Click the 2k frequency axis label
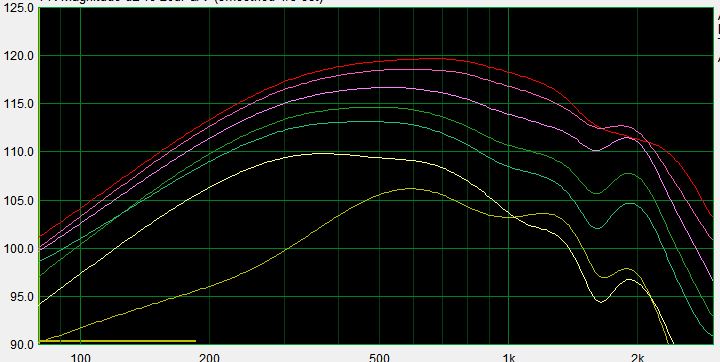 (637, 357)
